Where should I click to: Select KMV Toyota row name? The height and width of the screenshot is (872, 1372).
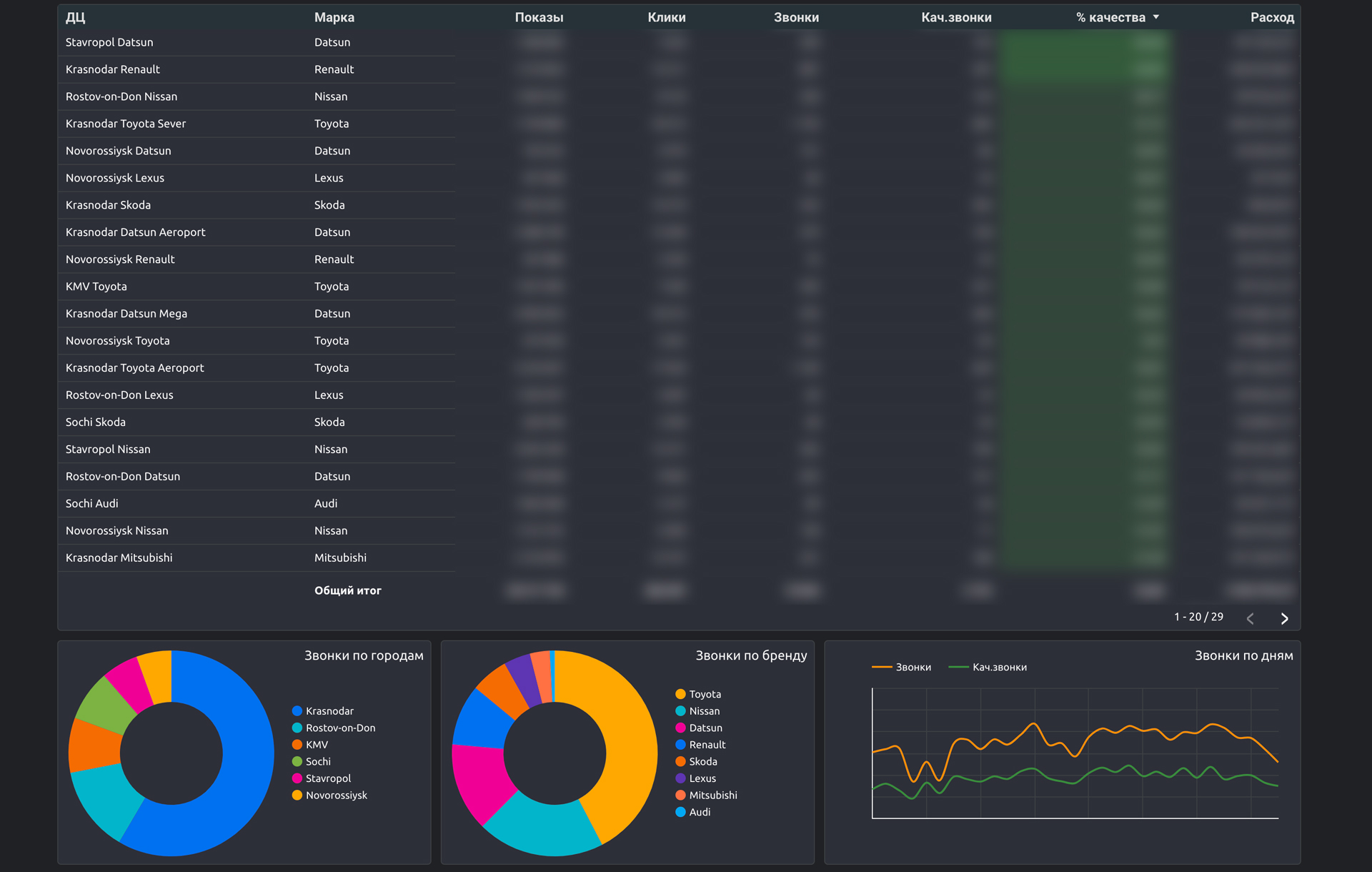[96, 287]
